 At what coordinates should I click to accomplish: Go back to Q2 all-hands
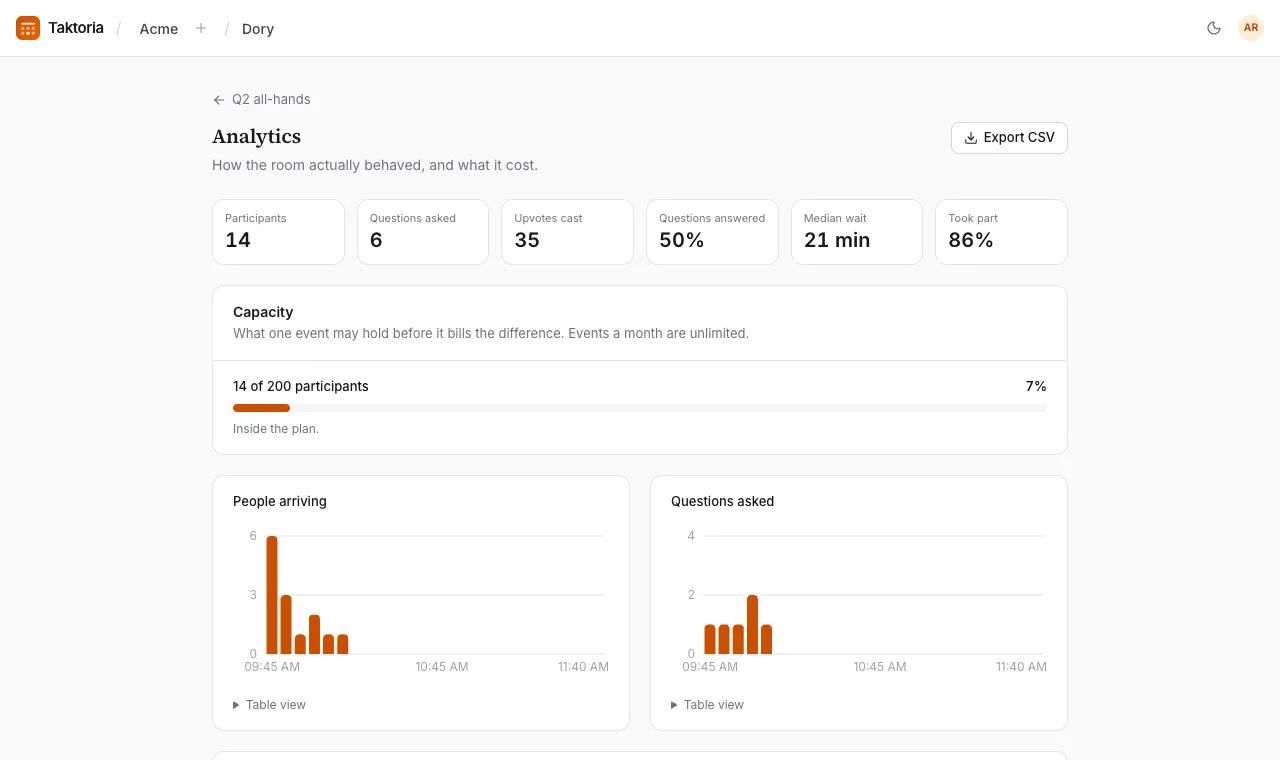[261, 100]
